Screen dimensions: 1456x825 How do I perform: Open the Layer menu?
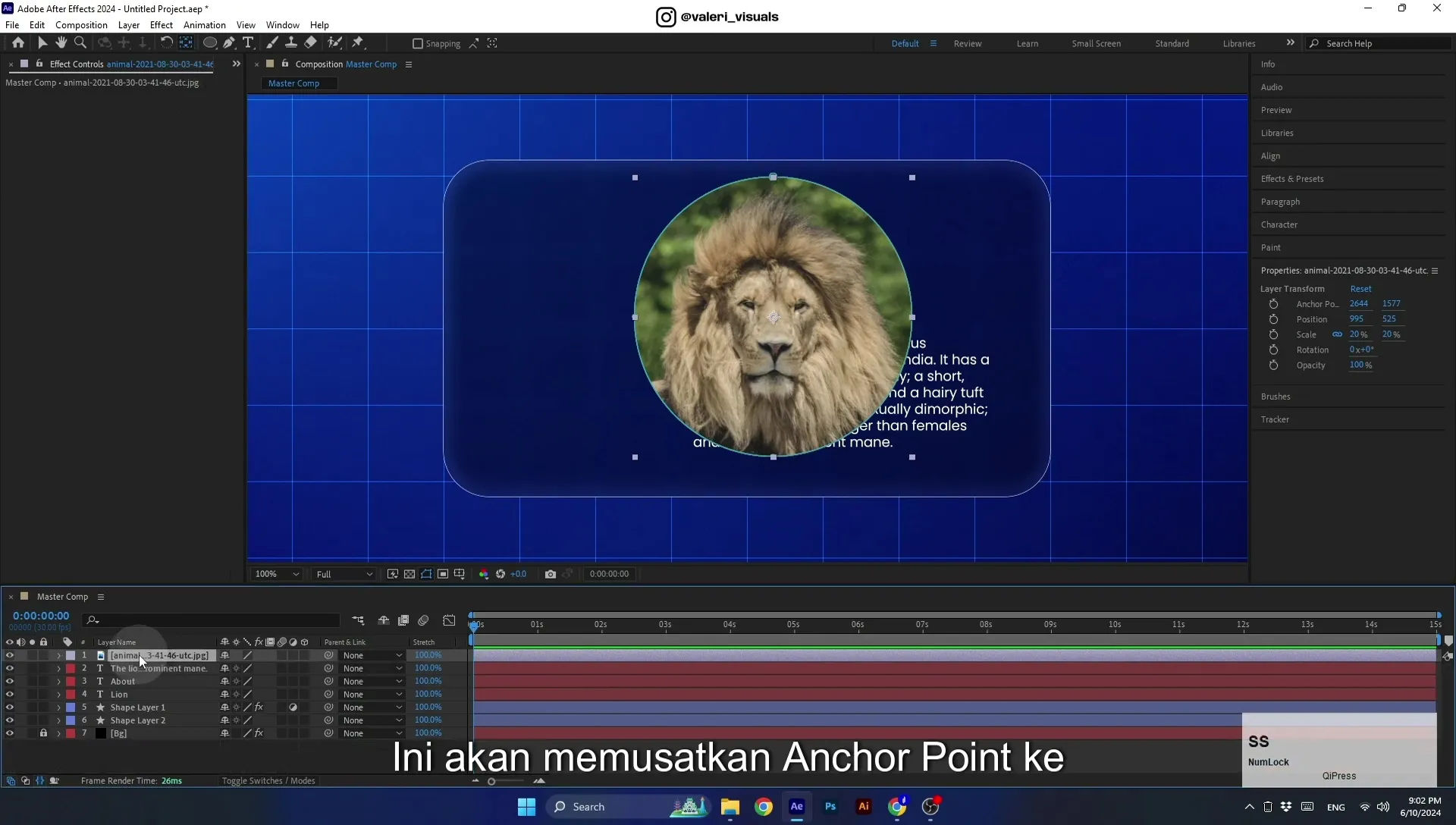(129, 25)
